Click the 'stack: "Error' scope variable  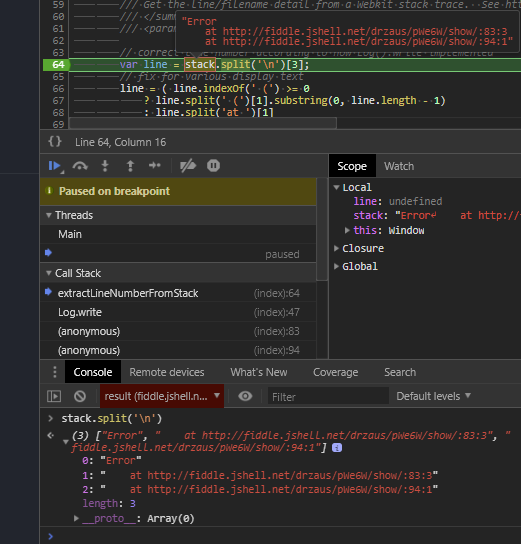pos(437,215)
